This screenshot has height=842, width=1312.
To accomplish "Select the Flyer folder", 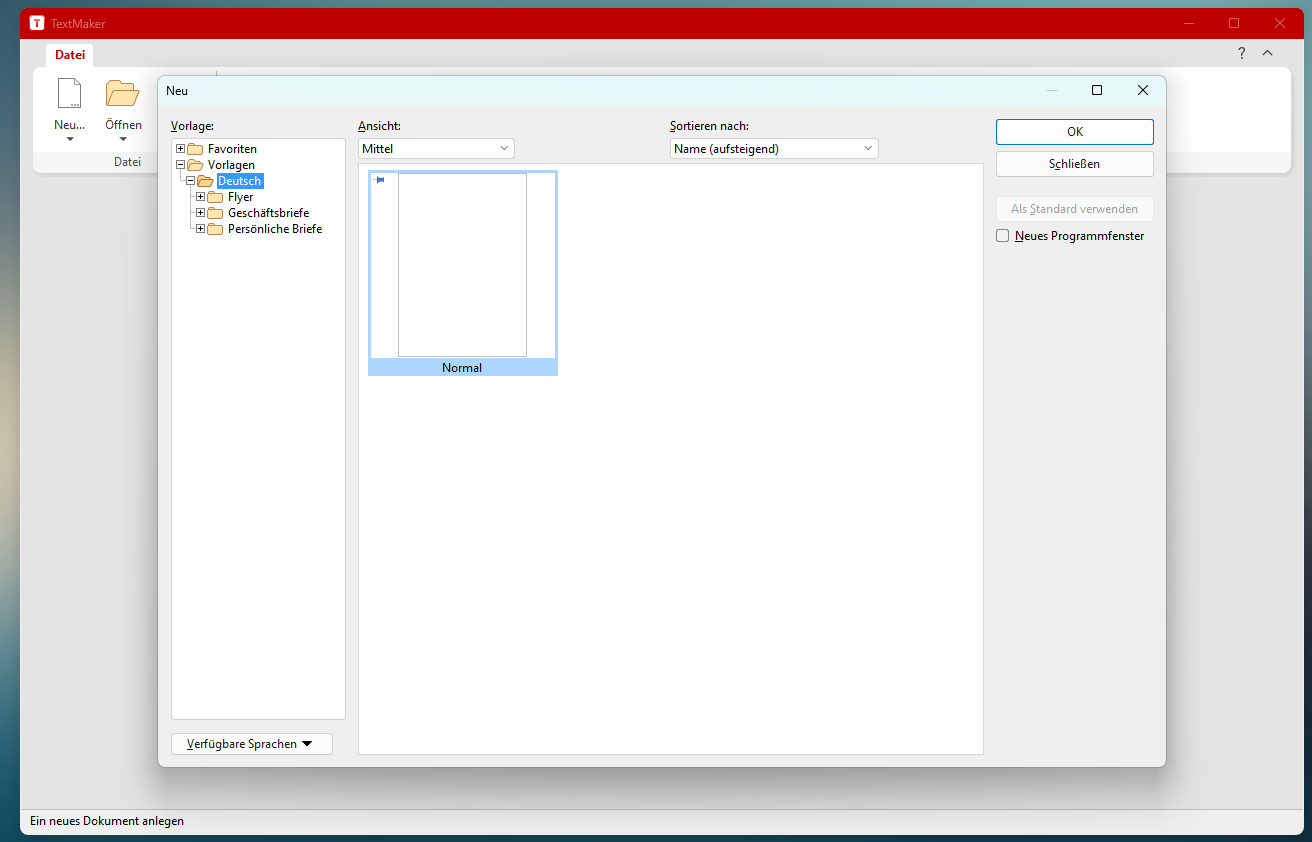I will click(x=240, y=197).
